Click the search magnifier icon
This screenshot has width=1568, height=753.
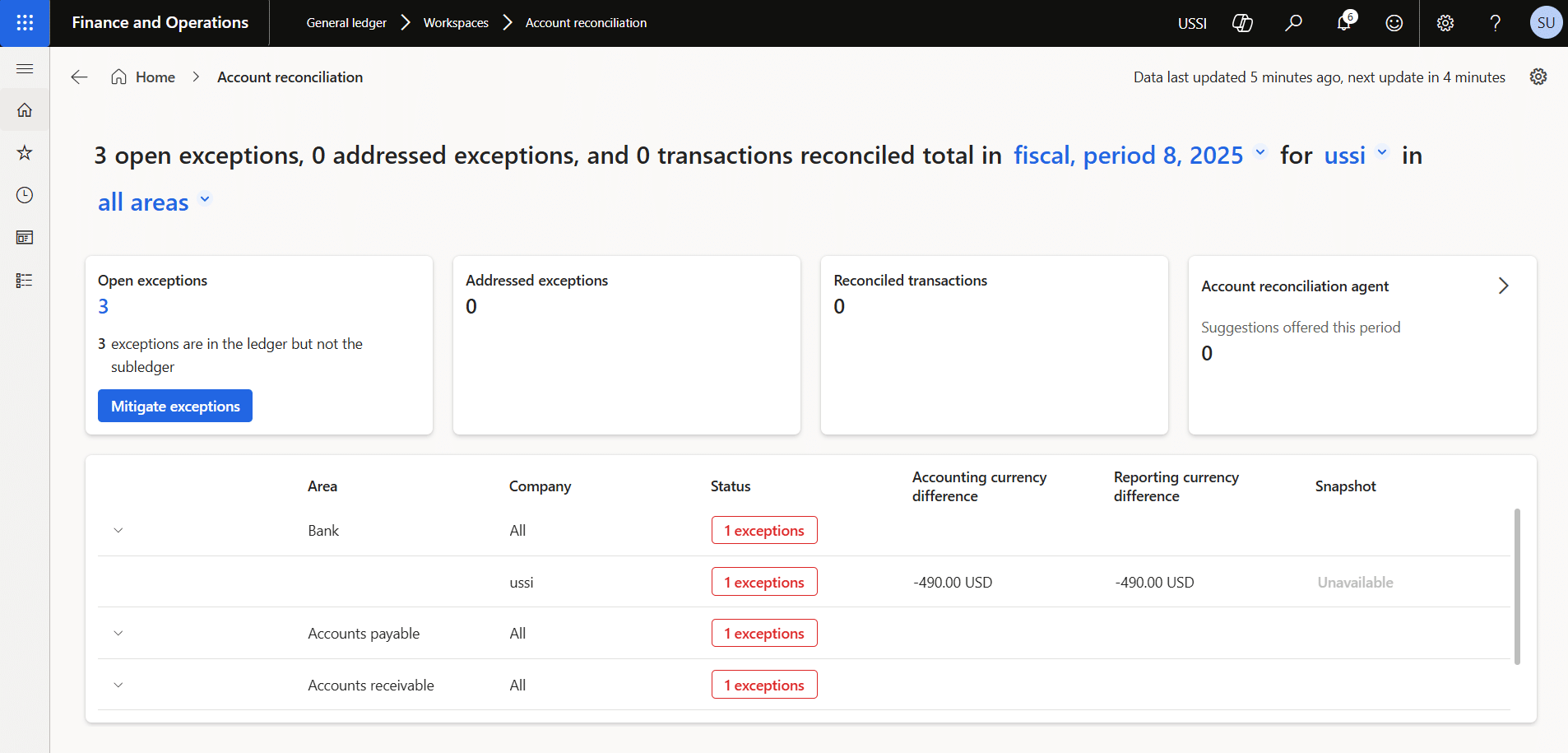[1293, 23]
